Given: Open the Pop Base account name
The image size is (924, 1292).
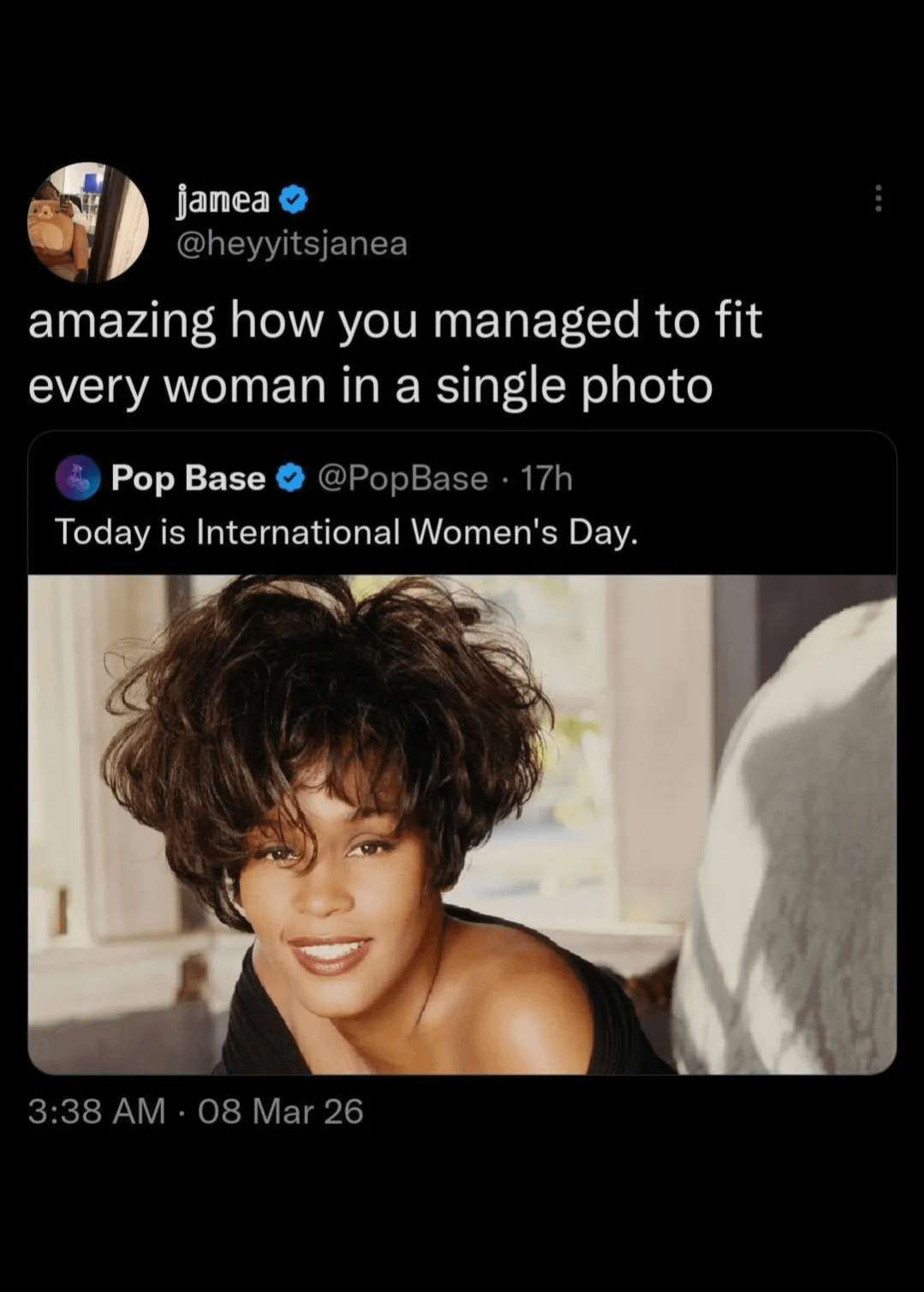Looking at the screenshot, I should 188,478.
